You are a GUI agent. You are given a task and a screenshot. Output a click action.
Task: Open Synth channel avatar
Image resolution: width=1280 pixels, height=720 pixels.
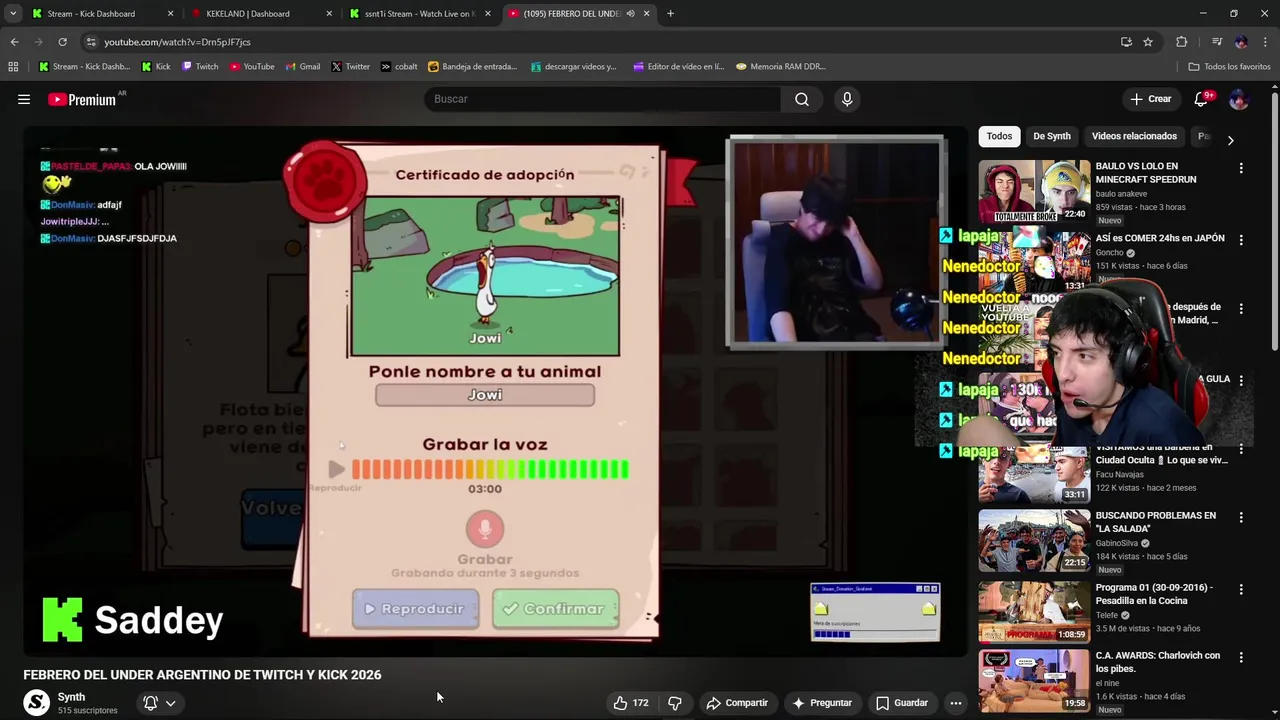click(37, 703)
